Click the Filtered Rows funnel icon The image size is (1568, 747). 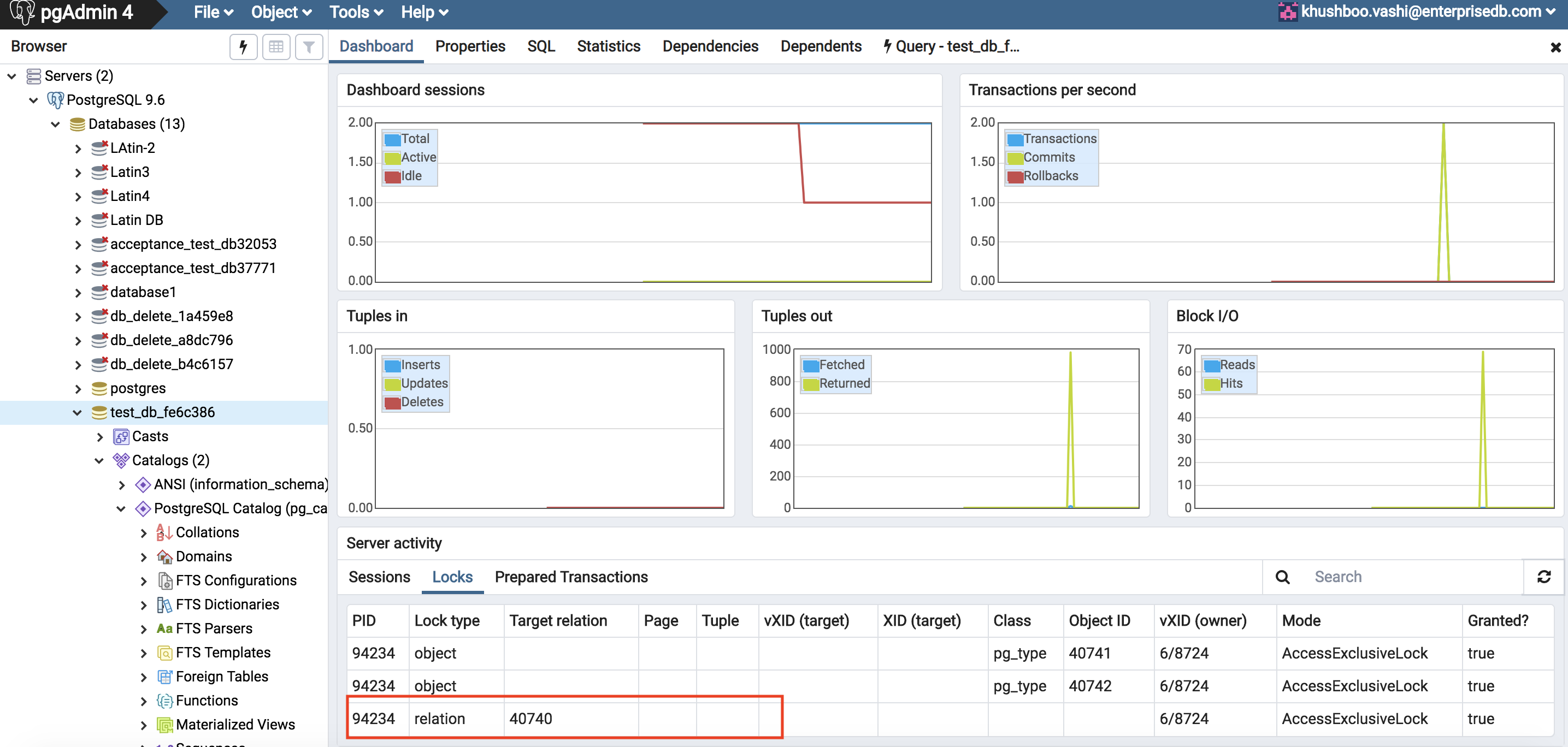tap(309, 47)
